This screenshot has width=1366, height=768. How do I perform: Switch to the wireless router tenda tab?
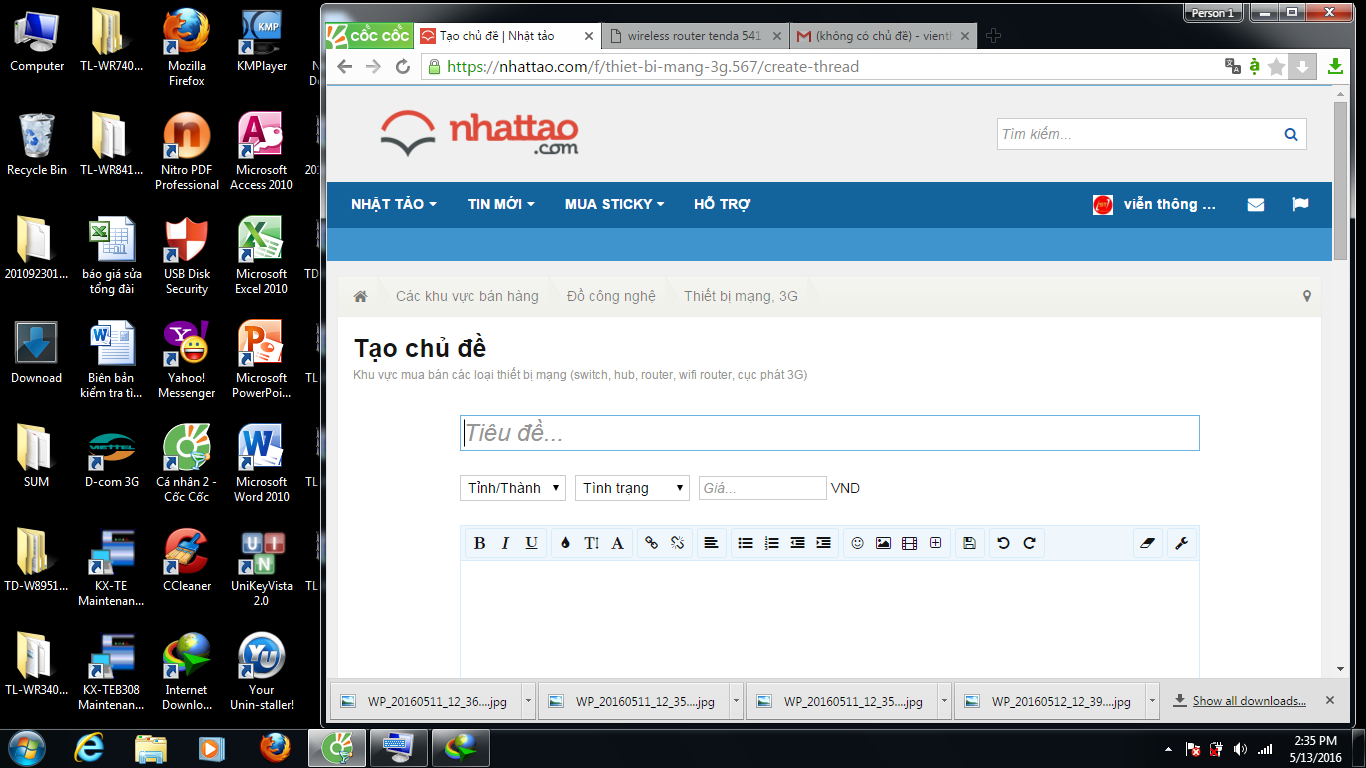click(694, 36)
